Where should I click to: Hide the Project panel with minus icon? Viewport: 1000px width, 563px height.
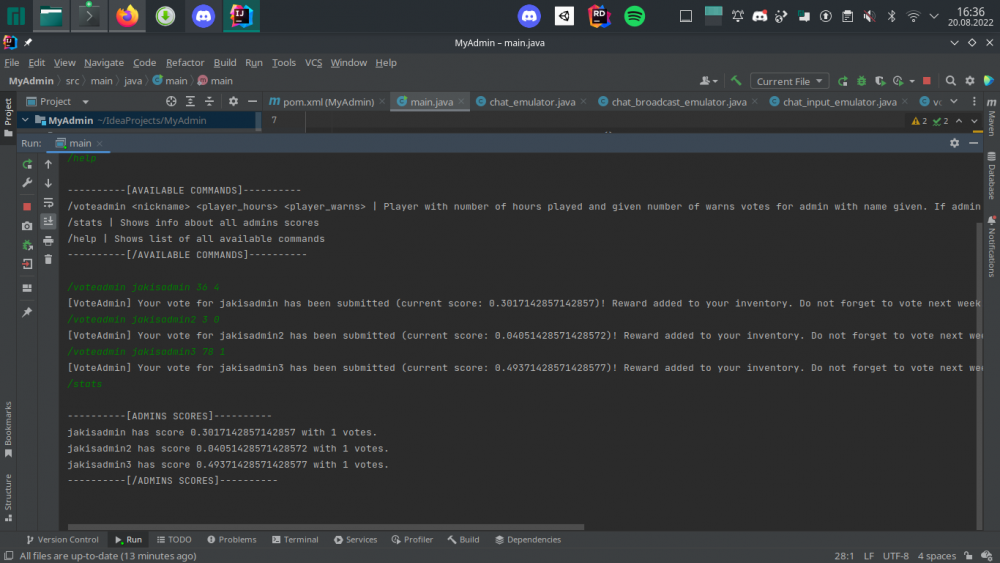[x=253, y=101]
